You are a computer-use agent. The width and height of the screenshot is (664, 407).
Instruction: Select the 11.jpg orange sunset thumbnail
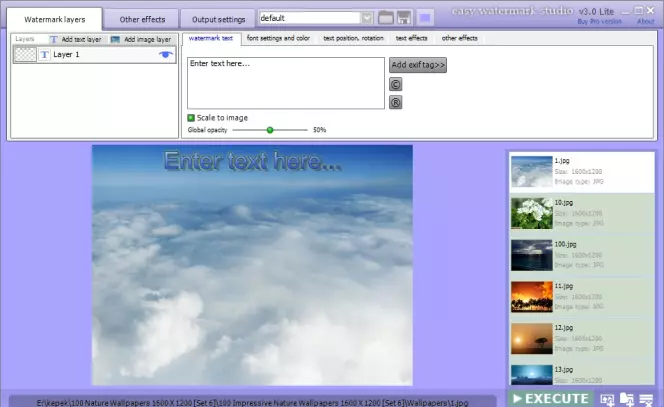click(531, 296)
